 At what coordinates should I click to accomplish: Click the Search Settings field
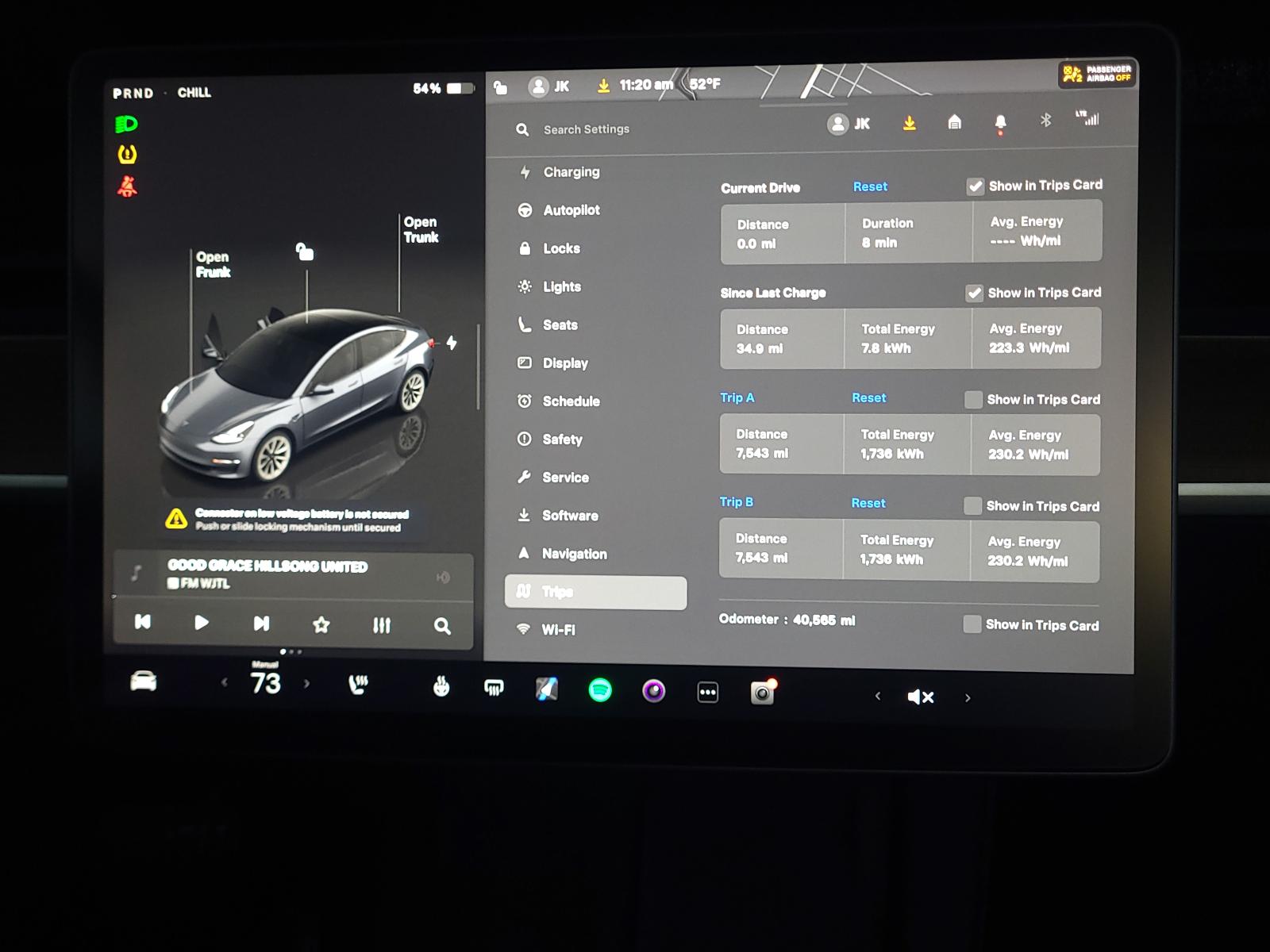point(586,129)
